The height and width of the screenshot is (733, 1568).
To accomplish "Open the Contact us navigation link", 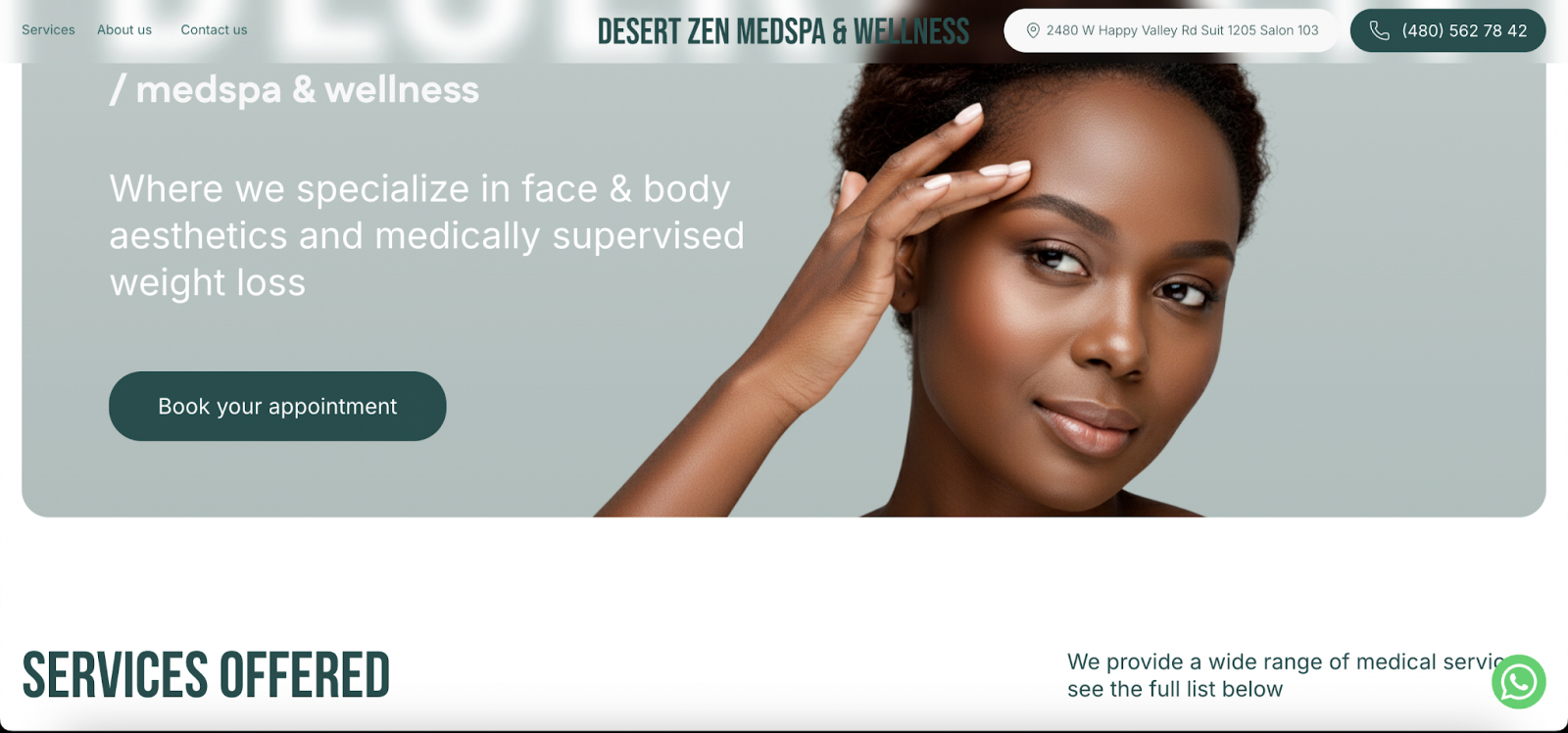I will tap(214, 29).
